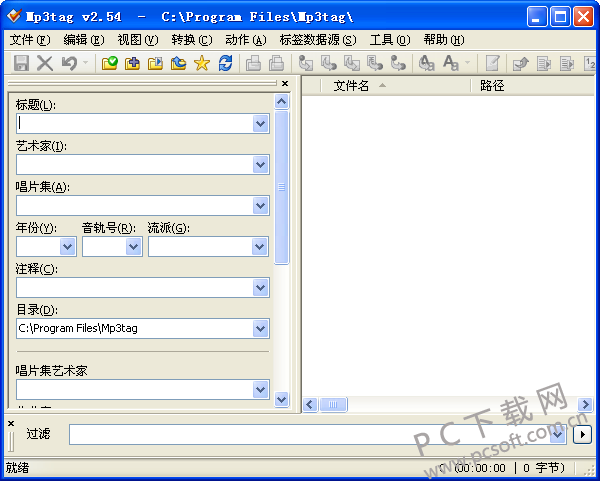Expand the 目录 dropdown arrow
The image size is (600, 481).
(x=261, y=329)
